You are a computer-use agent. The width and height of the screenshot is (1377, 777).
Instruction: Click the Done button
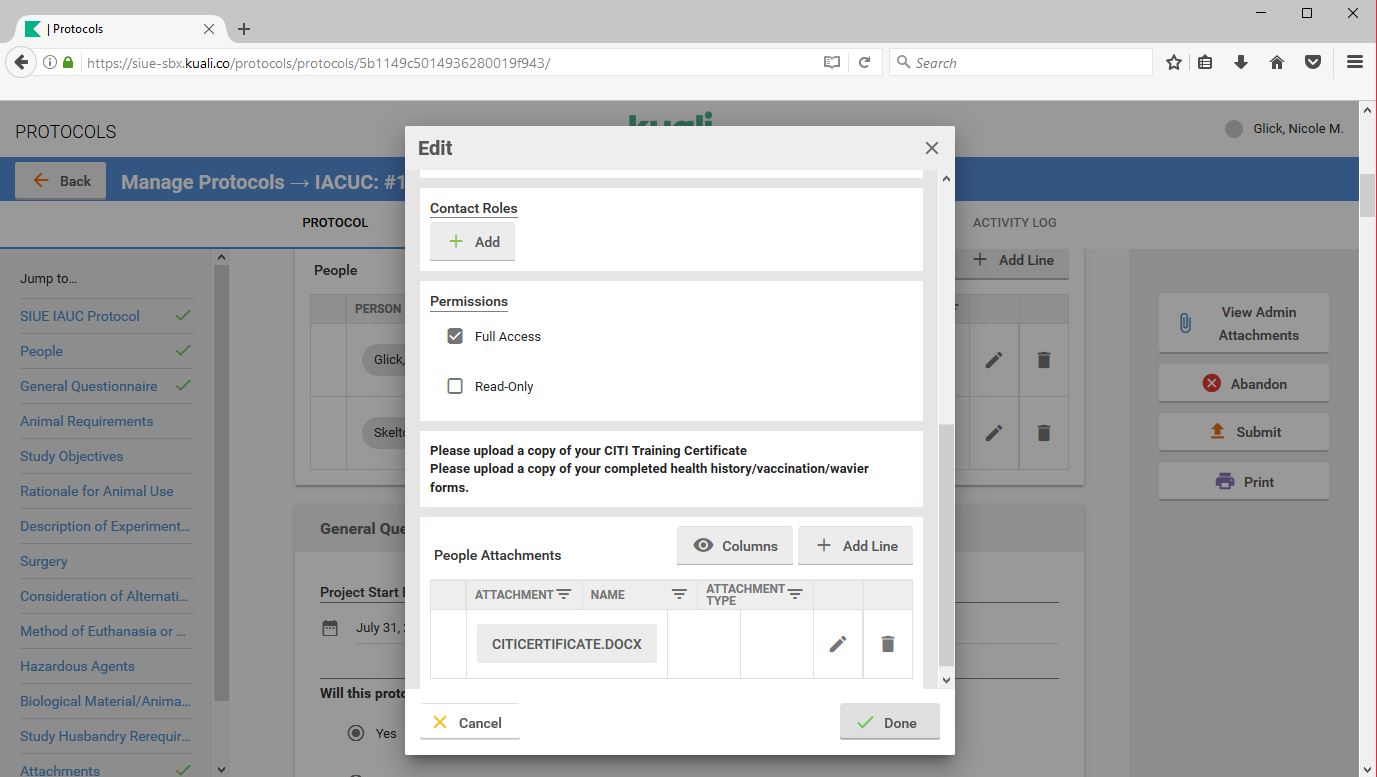pyautogui.click(x=889, y=723)
